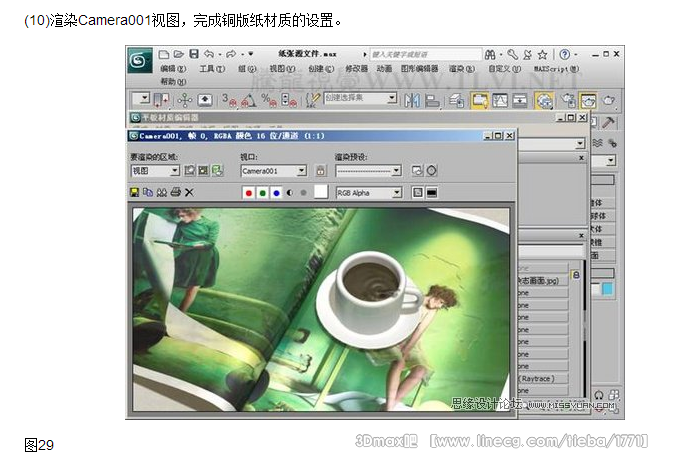
Task: Open the Create menu
Action: pyautogui.click(x=321, y=69)
